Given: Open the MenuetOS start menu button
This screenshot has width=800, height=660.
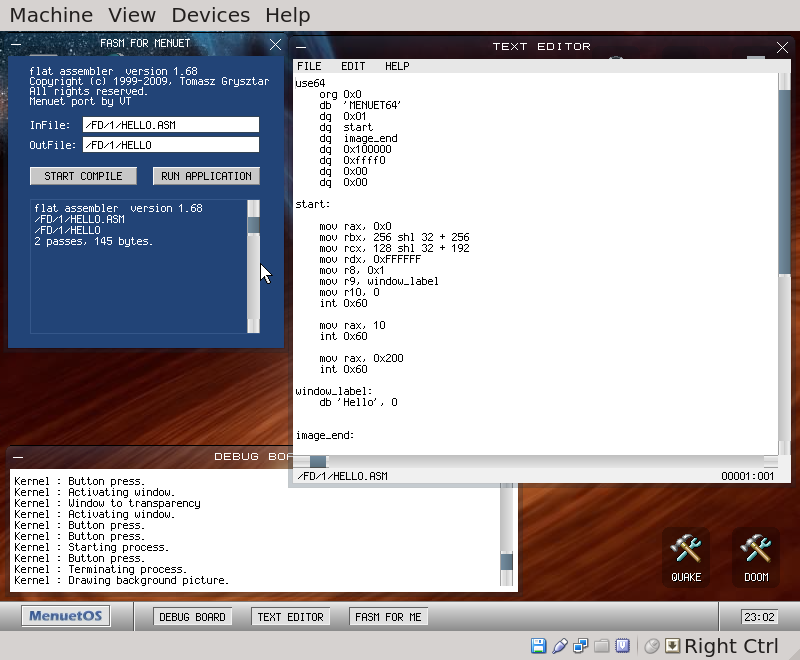Looking at the screenshot, I should (65, 616).
